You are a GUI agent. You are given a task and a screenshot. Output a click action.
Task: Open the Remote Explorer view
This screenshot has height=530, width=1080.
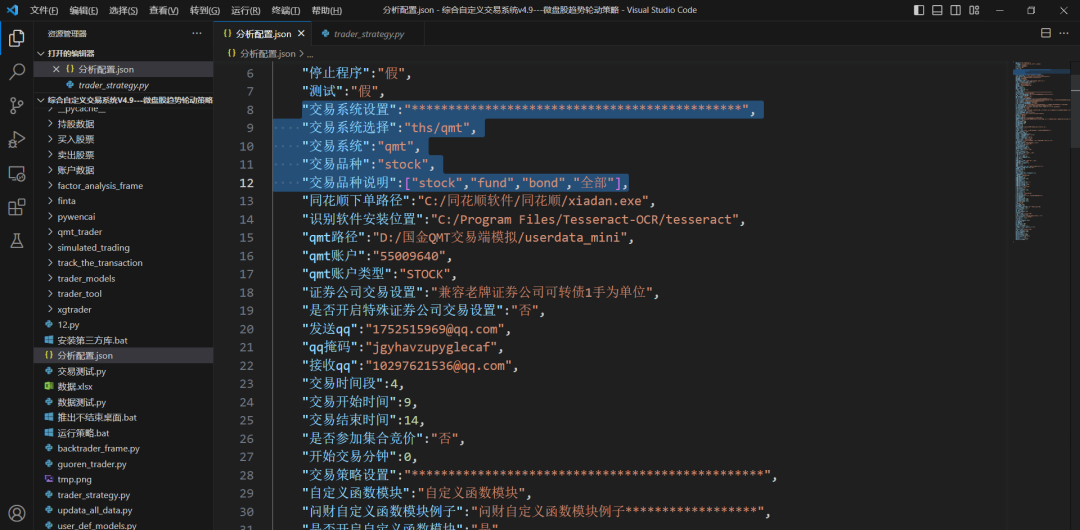(17, 173)
